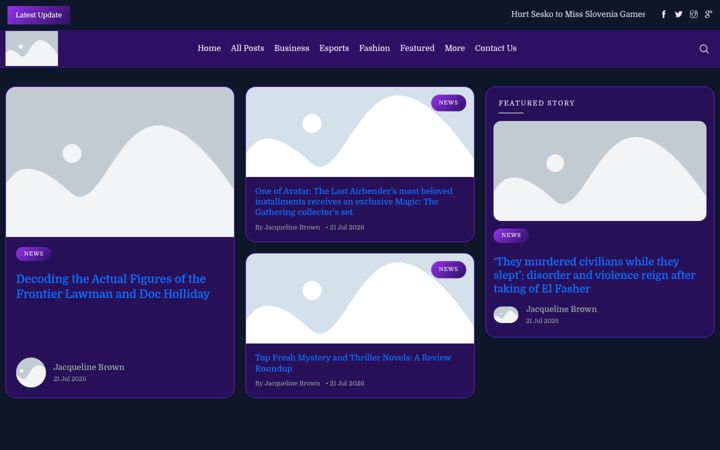Open the Featured menu item

point(417,48)
